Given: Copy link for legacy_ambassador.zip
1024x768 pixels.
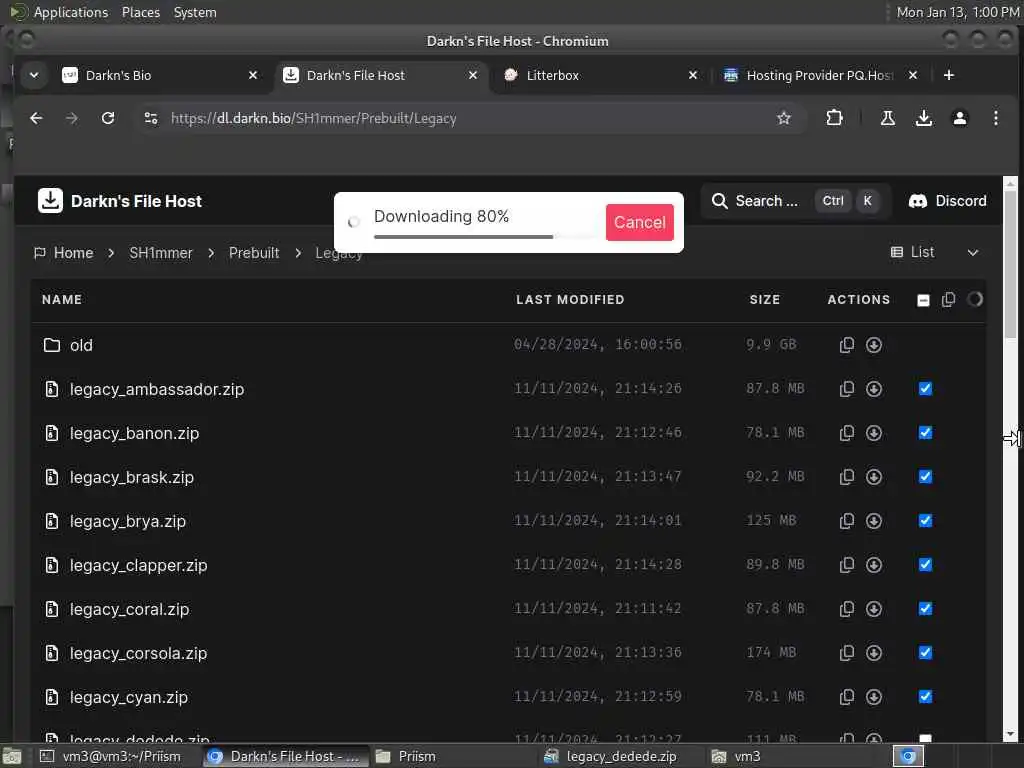Looking at the screenshot, I should [846, 389].
